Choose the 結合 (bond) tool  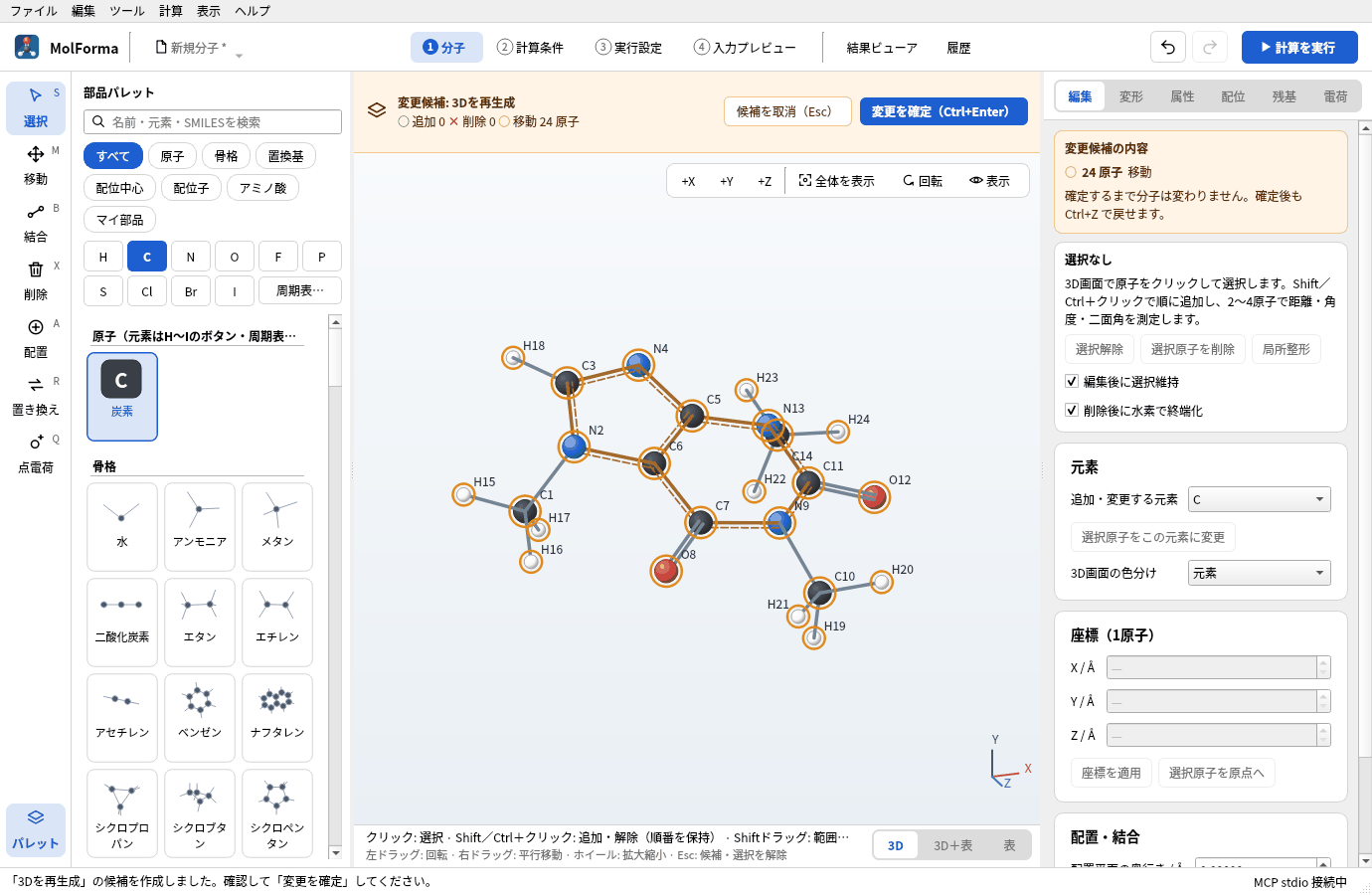pos(36,223)
